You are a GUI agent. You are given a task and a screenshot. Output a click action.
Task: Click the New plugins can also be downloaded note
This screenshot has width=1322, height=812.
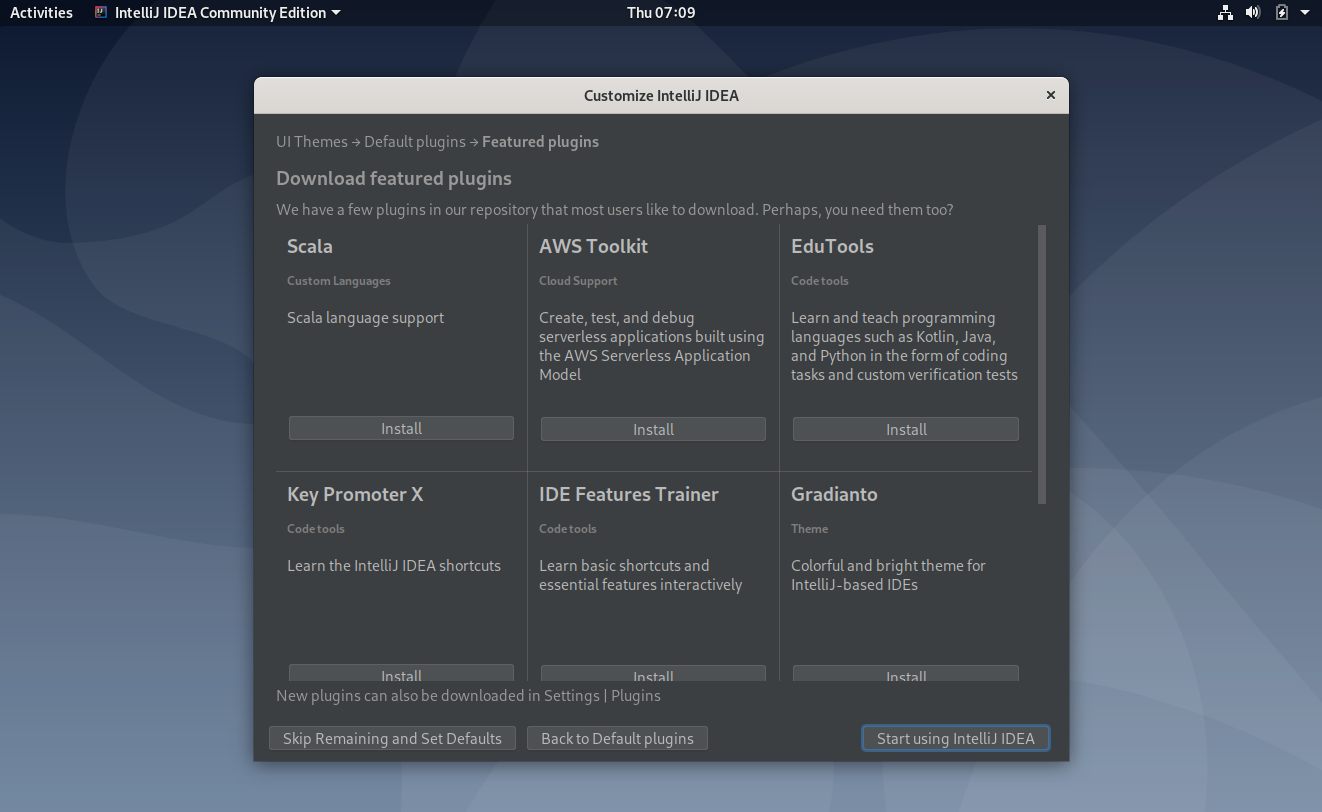[x=468, y=695]
